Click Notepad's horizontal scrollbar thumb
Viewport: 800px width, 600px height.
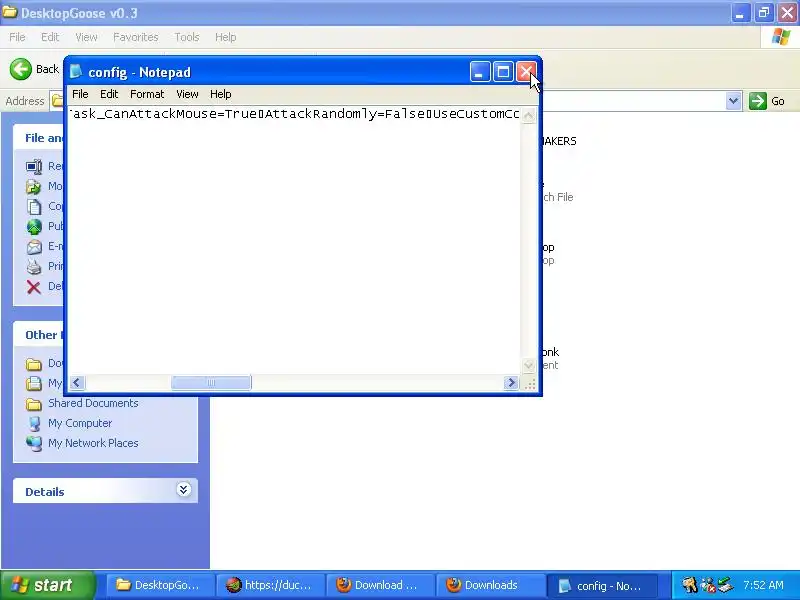[x=211, y=383]
